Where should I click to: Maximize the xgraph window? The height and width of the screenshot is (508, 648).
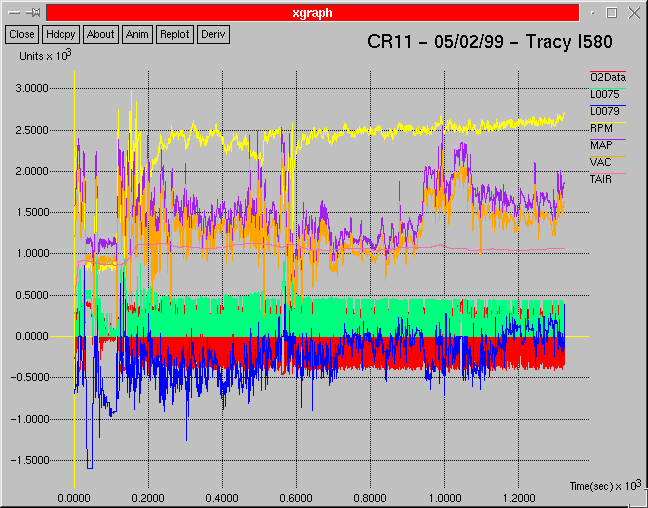[612, 13]
